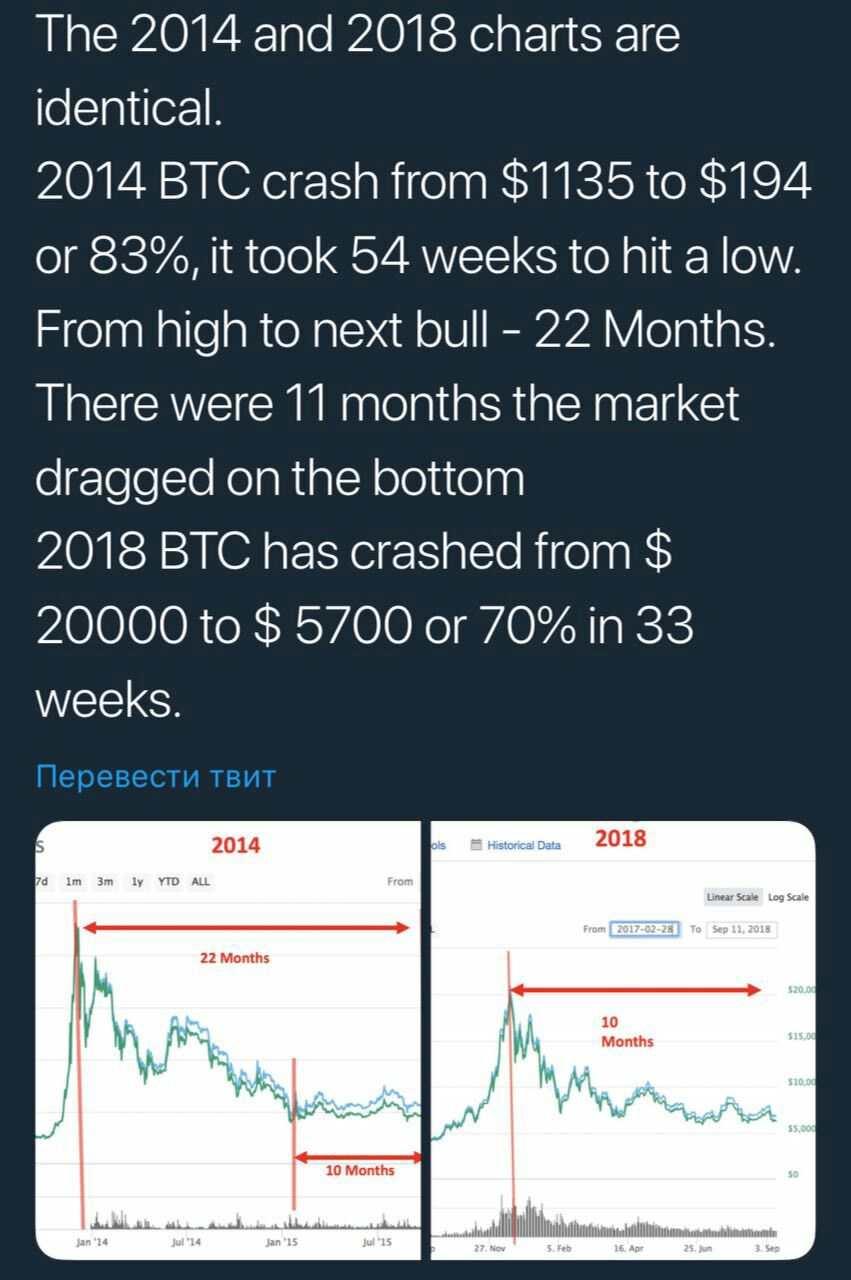Click the 10 Months label on 2014 chart
851x1280 pixels.
point(360,1170)
